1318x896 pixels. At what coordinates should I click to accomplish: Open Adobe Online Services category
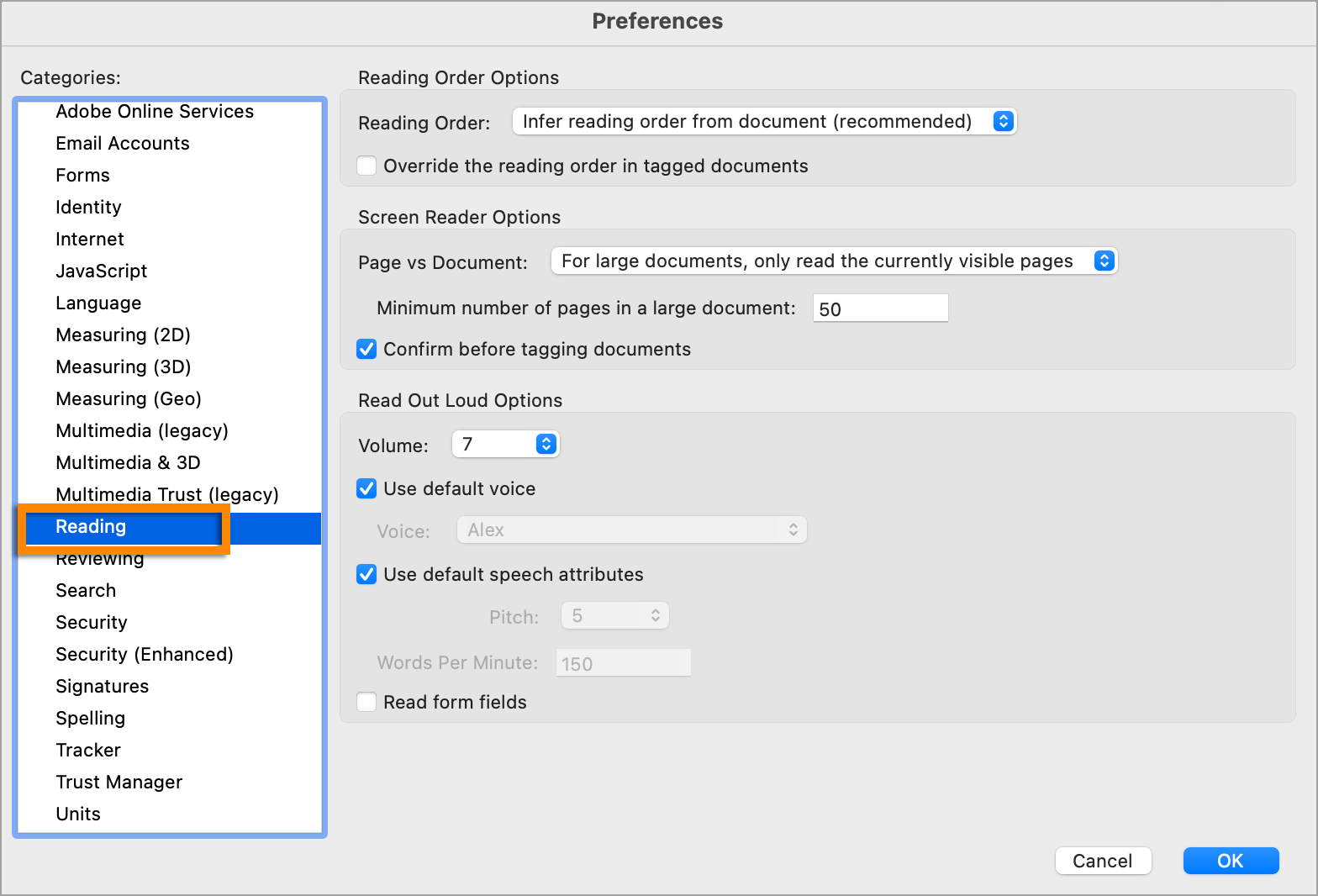tap(155, 112)
